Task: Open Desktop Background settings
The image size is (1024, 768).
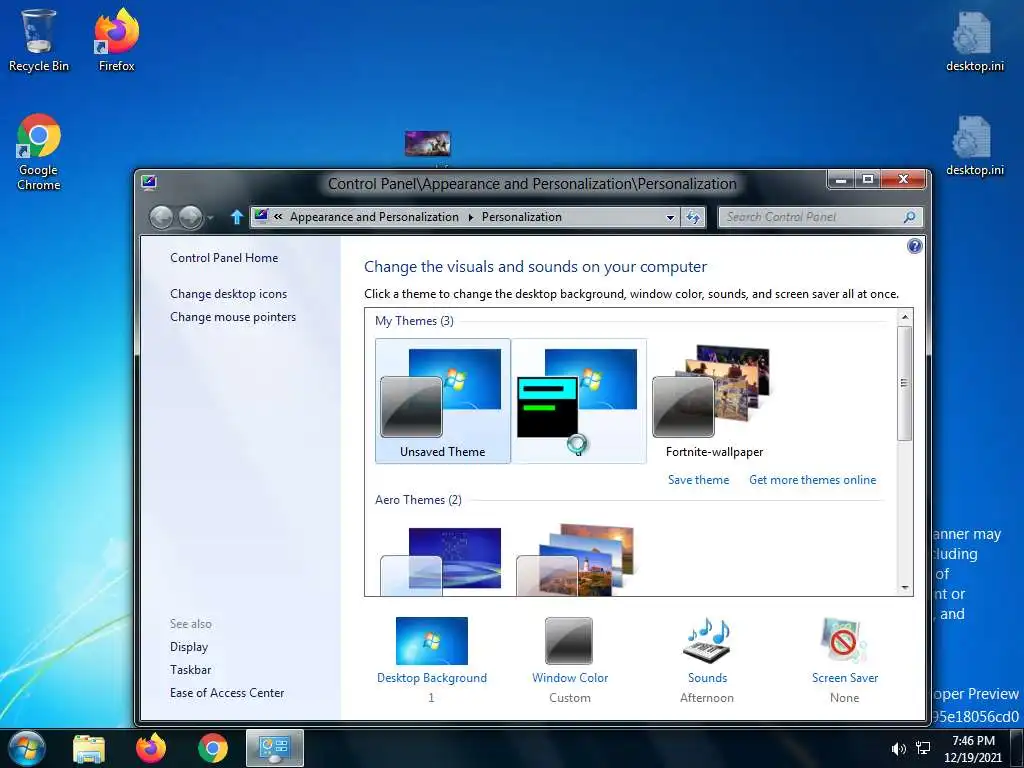Action: click(x=432, y=660)
